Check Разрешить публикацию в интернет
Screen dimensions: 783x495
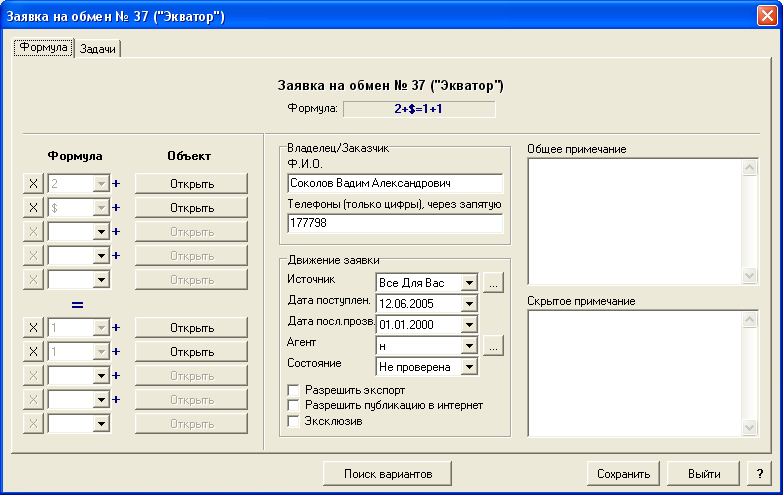click(294, 405)
